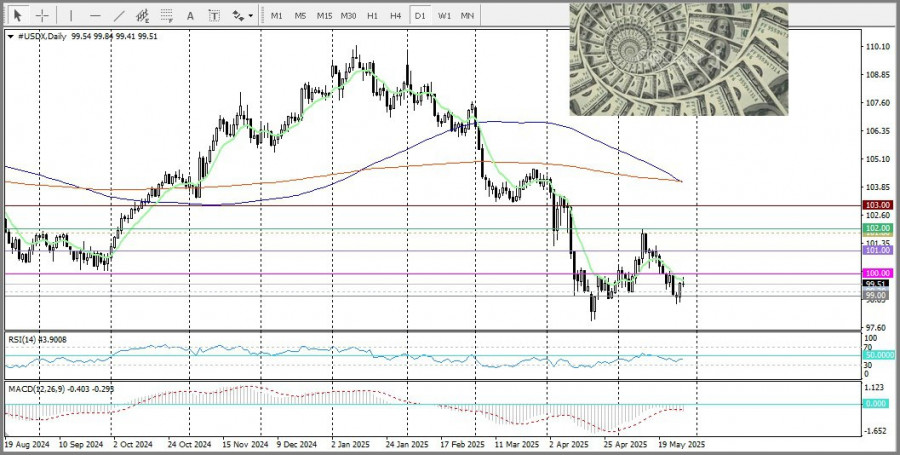Screen dimensions: 900x455
Task: Switch to H1 timeframe
Action: click(373, 16)
